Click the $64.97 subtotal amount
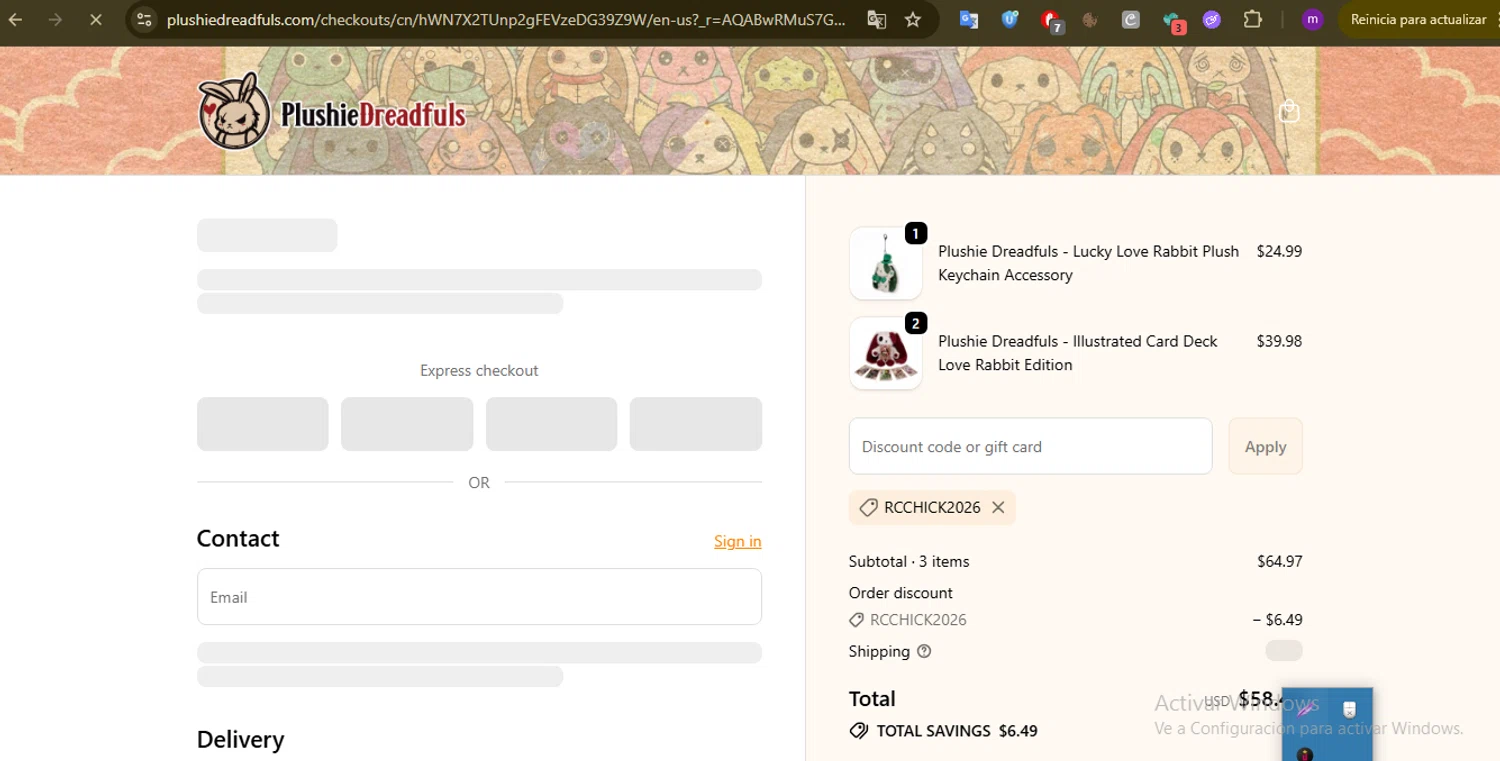This screenshot has width=1500, height=761. (x=1279, y=561)
